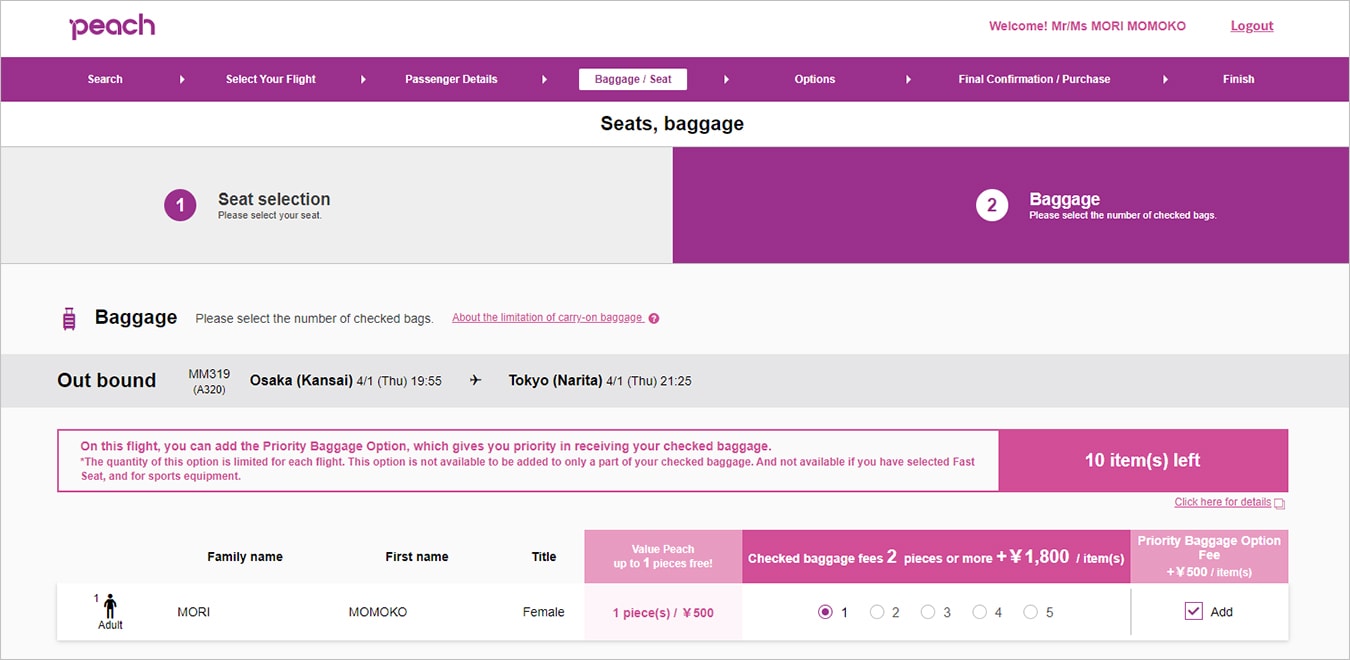Click the arrow after Search in the progress bar

pos(182,79)
